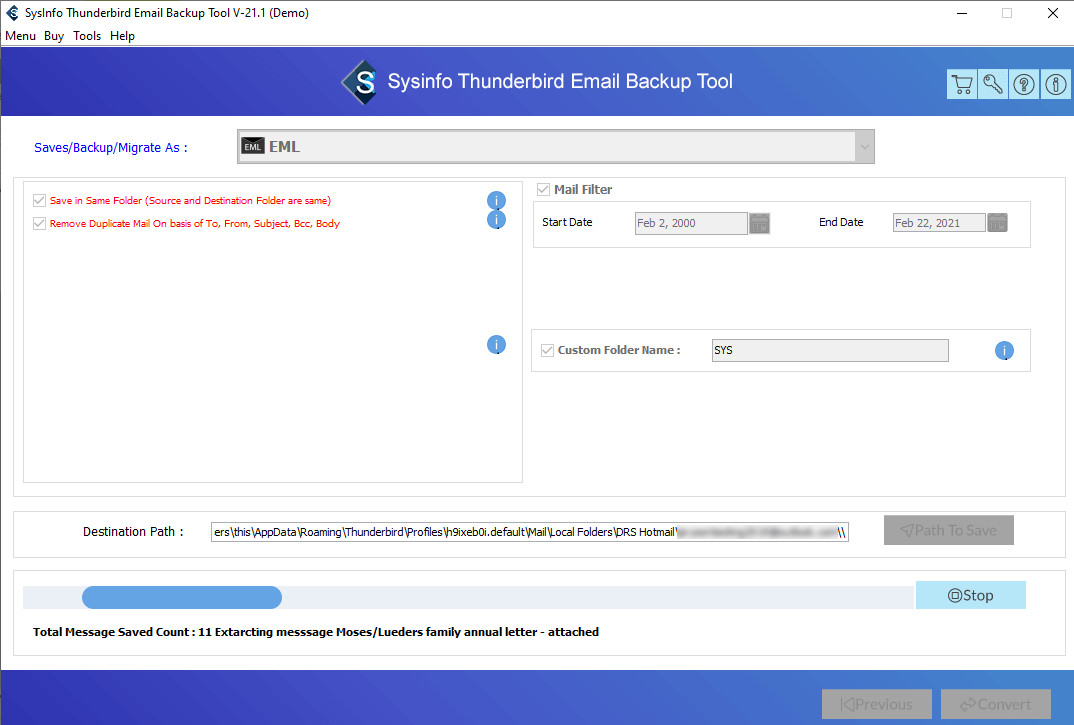The height and width of the screenshot is (725, 1074).
Task: Click the Sysinfo Thunderbird Email Backup Tool banner title
Action: click(x=560, y=82)
